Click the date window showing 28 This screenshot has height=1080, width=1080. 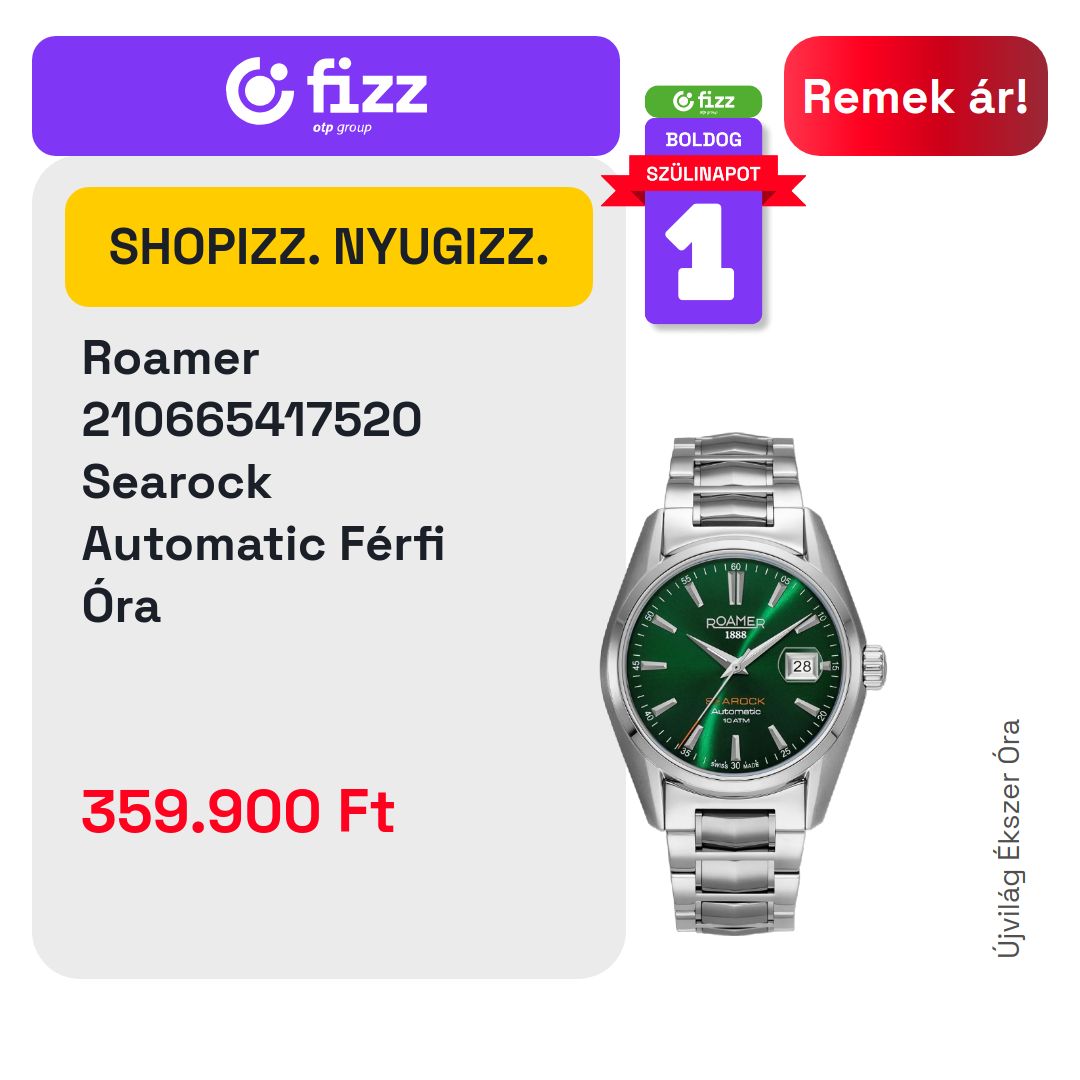[x=802, y=666]
